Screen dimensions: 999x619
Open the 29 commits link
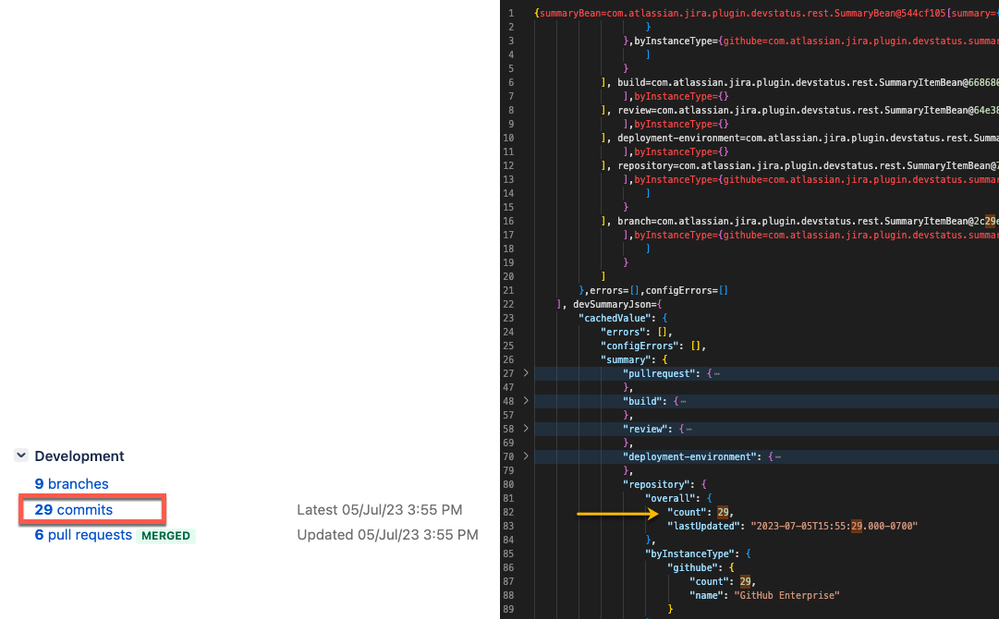tap(73, 510)
